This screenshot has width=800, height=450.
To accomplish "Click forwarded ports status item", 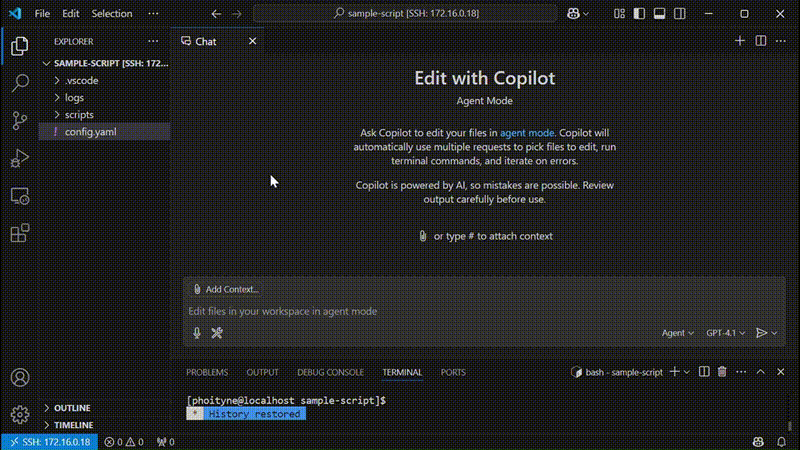I will point(166,442).
